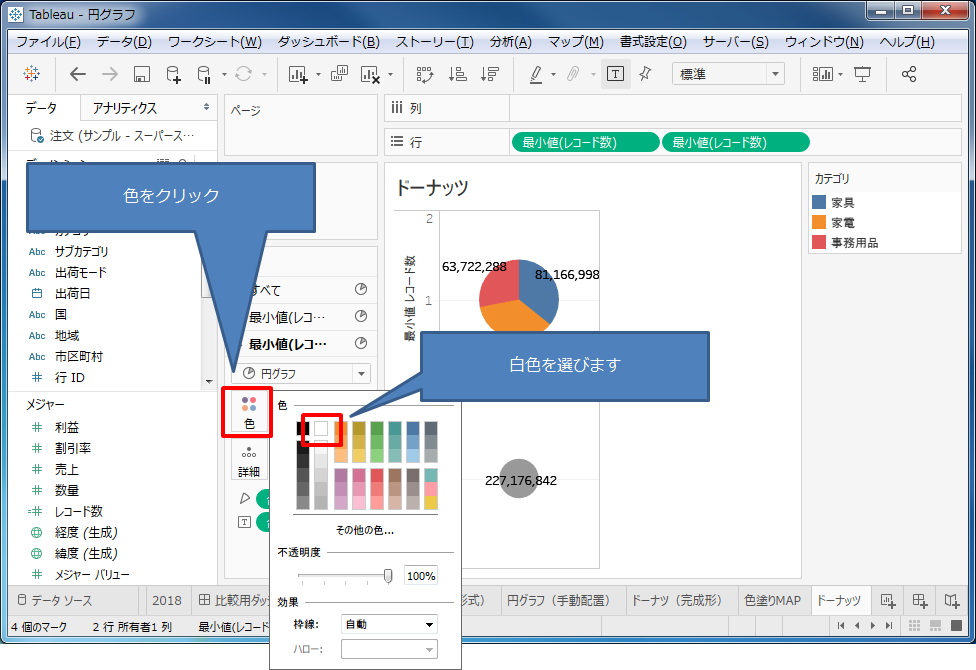Image resolution: width=976 pixels, height=670 pixels.
Task: Click the presentation mode icon
Action: click(x=863, y=74)
